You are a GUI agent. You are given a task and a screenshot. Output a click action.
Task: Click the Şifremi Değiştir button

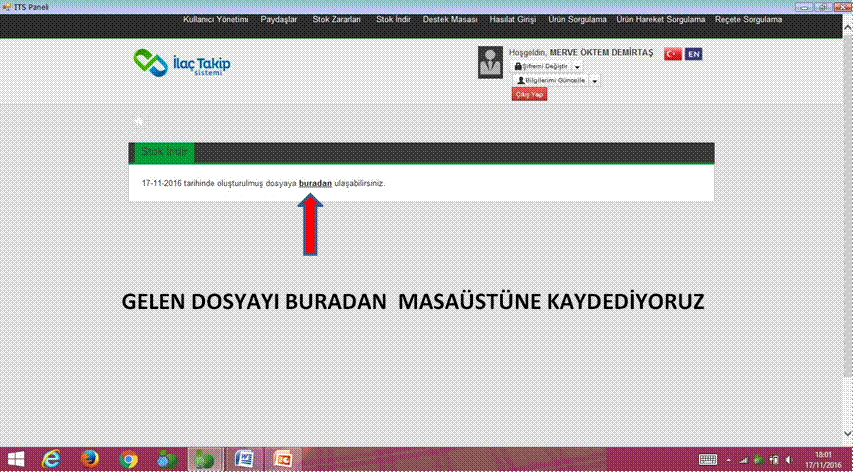point(541,66)
